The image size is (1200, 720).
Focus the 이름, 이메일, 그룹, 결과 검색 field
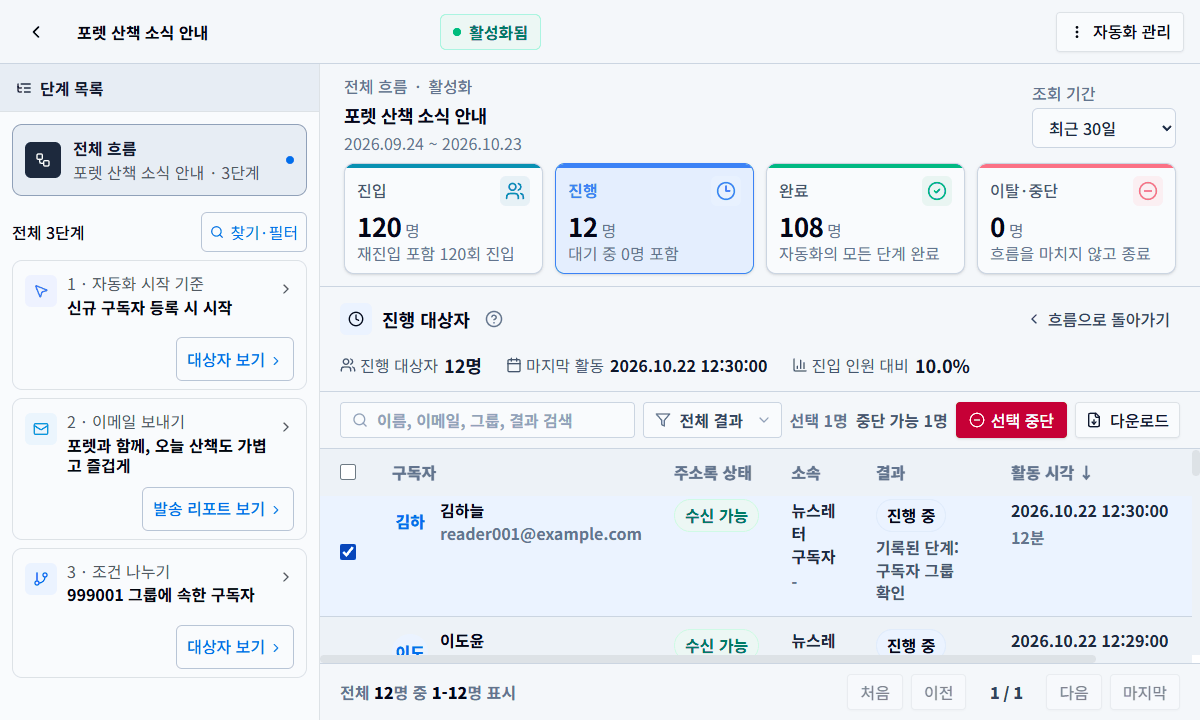pos(487,420)
